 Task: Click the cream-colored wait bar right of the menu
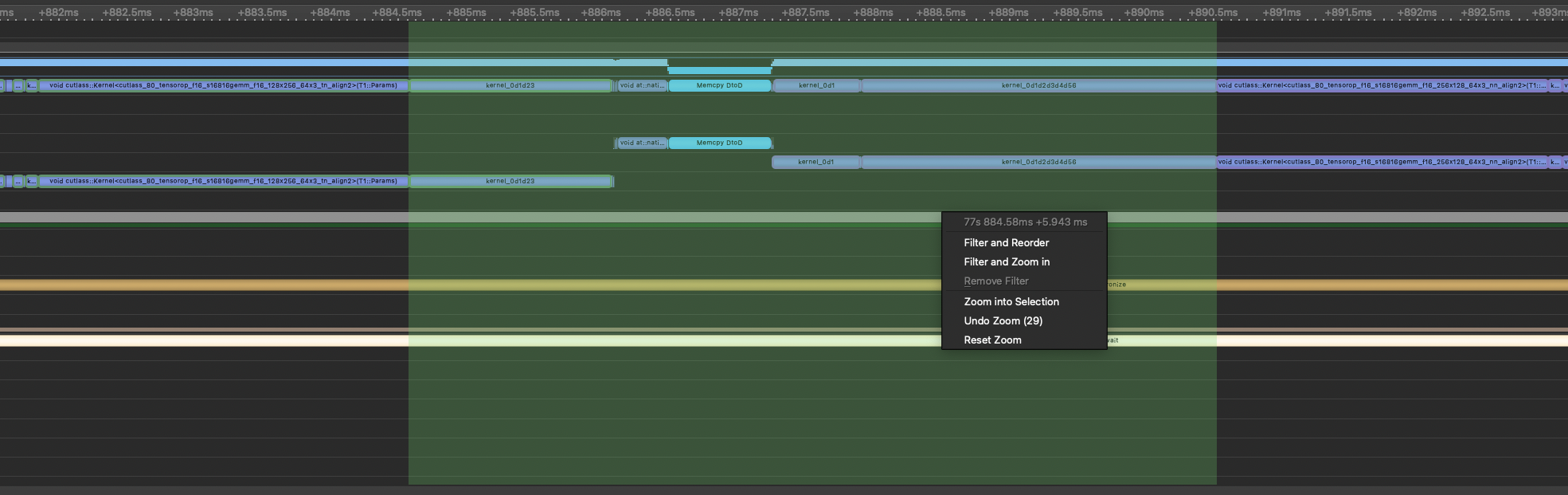pos(1338,340)
